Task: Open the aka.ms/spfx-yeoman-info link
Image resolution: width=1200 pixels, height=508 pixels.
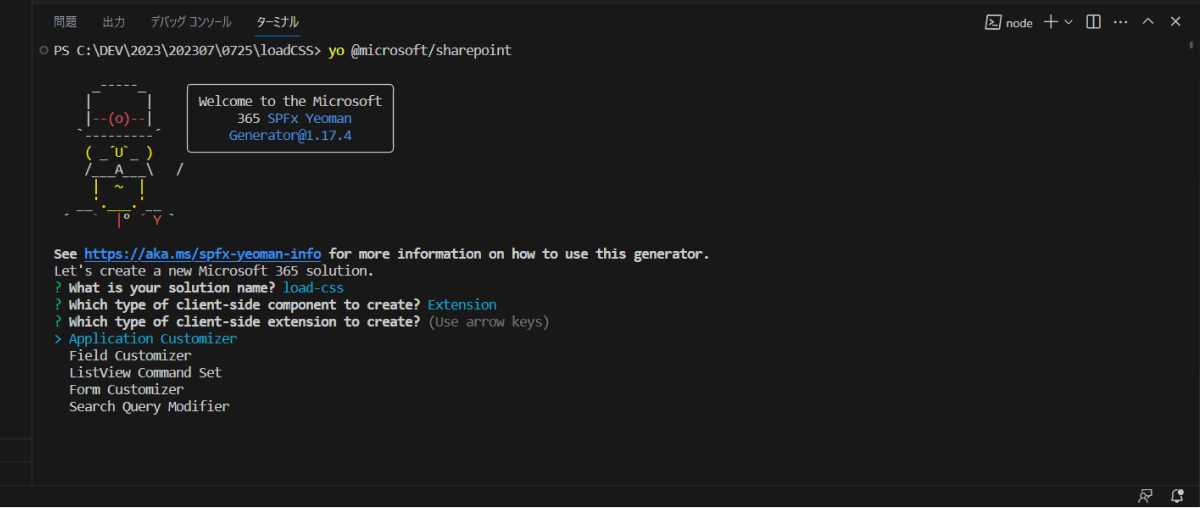Action: (202, 254)
